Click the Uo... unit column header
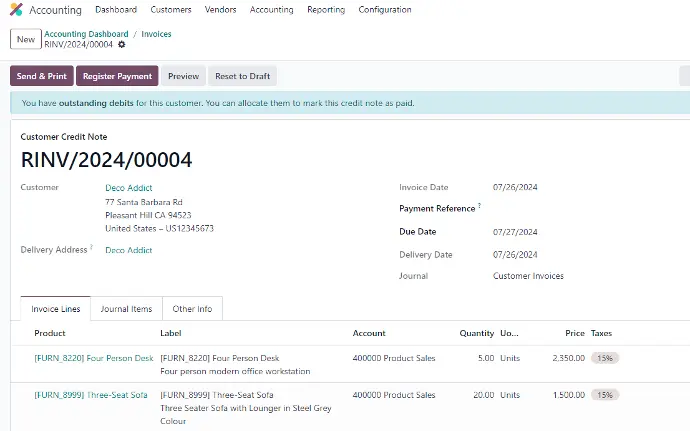This screenshot has height=431, width=690. click(509, 333)
